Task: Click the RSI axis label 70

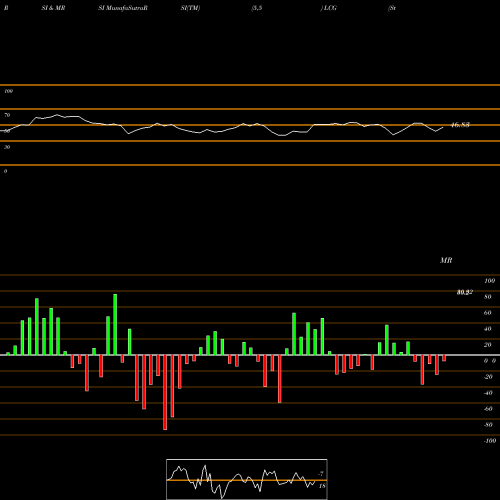Action: [7, 115]
